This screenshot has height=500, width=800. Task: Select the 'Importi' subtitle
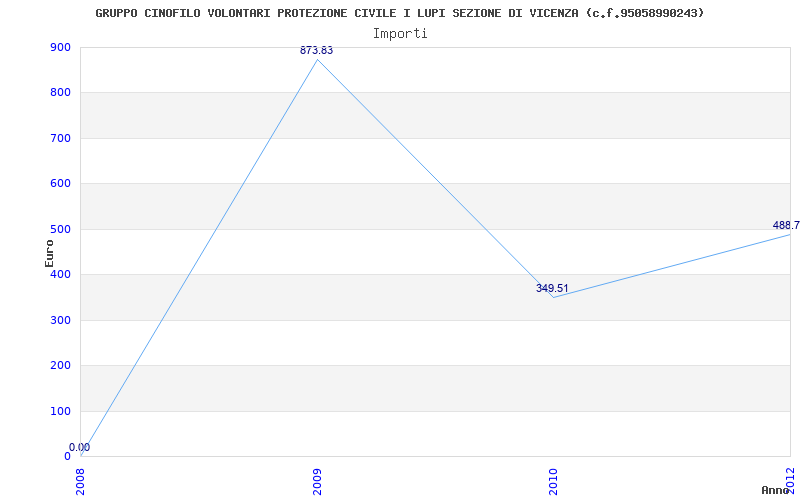tap(399, 34)
